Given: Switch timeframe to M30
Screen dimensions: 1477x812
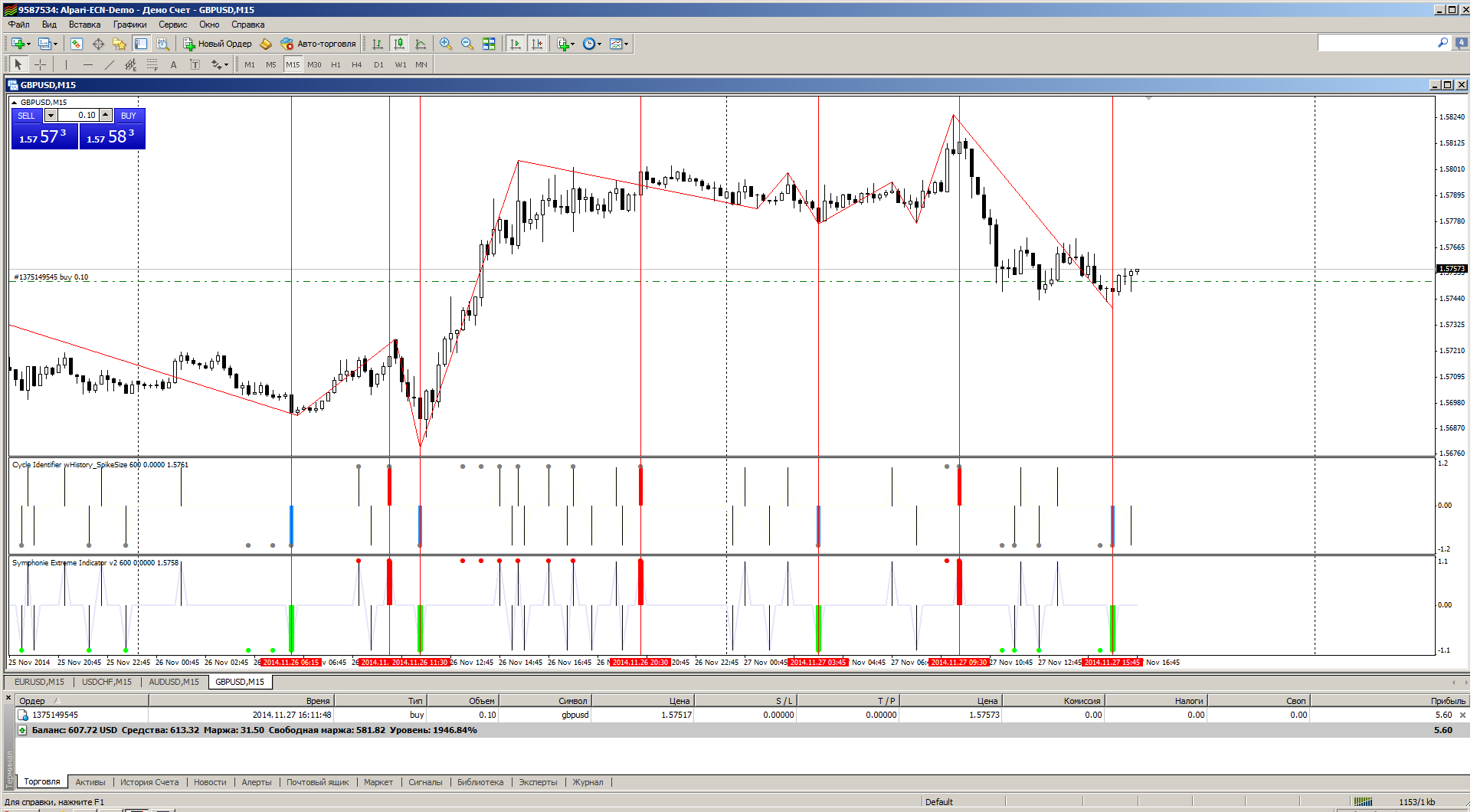Looking at the screenshot, I should click(x=314, y=64).
